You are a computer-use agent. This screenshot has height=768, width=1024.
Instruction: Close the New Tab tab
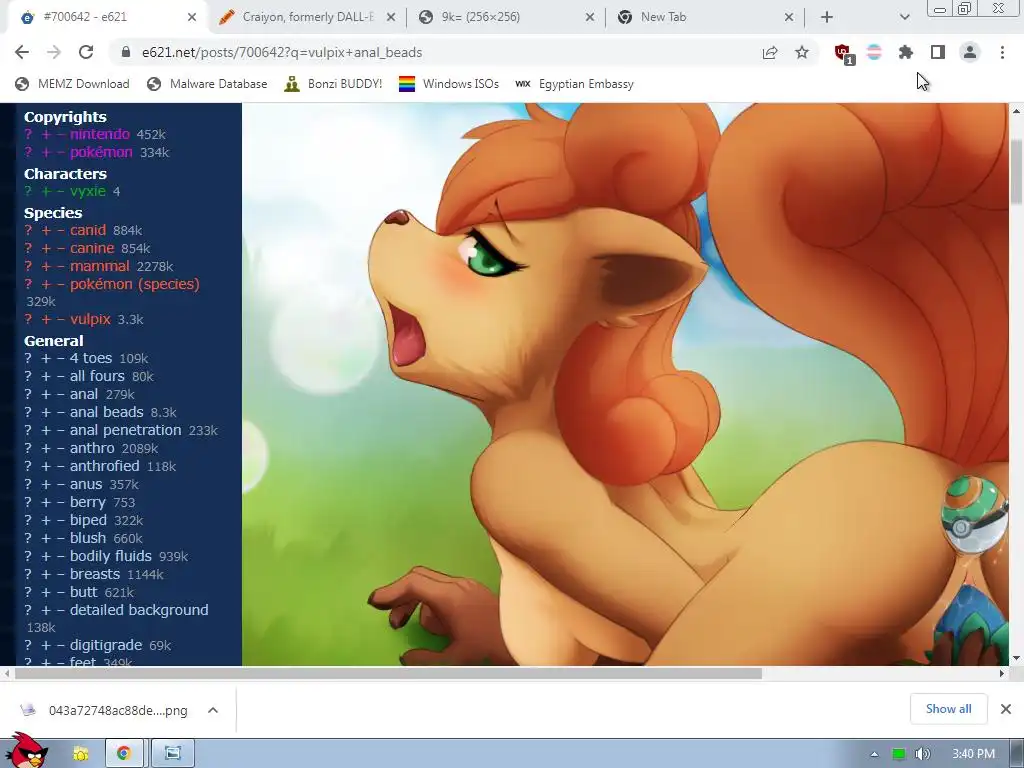tap(789, 17)
